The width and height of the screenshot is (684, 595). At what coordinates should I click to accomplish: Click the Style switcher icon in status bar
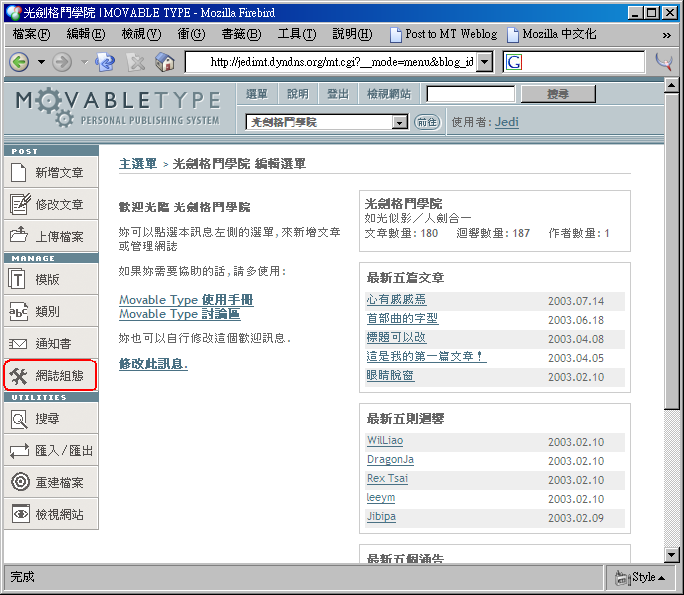[x=622, y=578]
